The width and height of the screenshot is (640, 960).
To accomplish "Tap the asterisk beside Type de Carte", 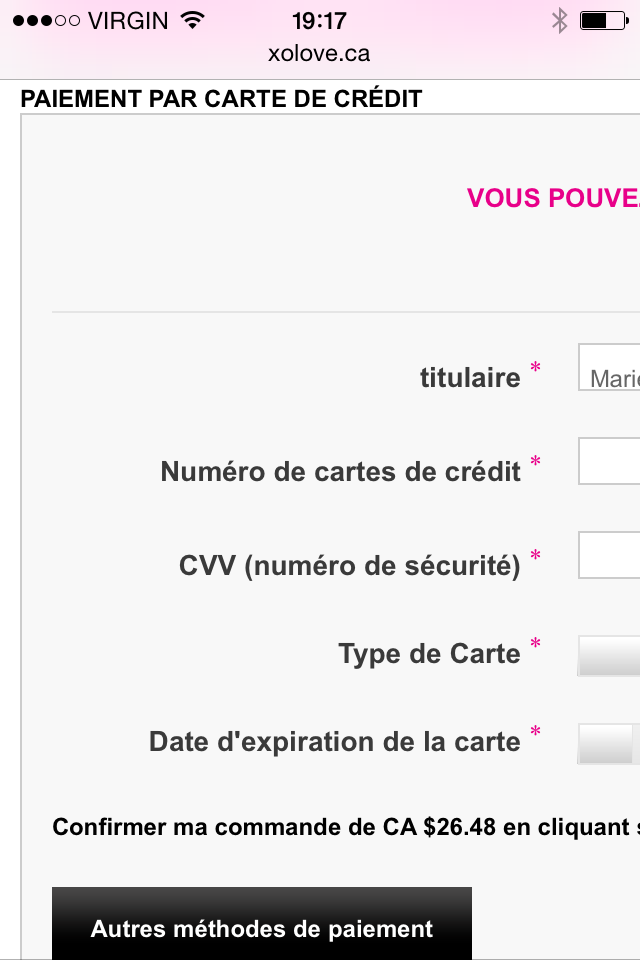I will [x=535, y=645].
